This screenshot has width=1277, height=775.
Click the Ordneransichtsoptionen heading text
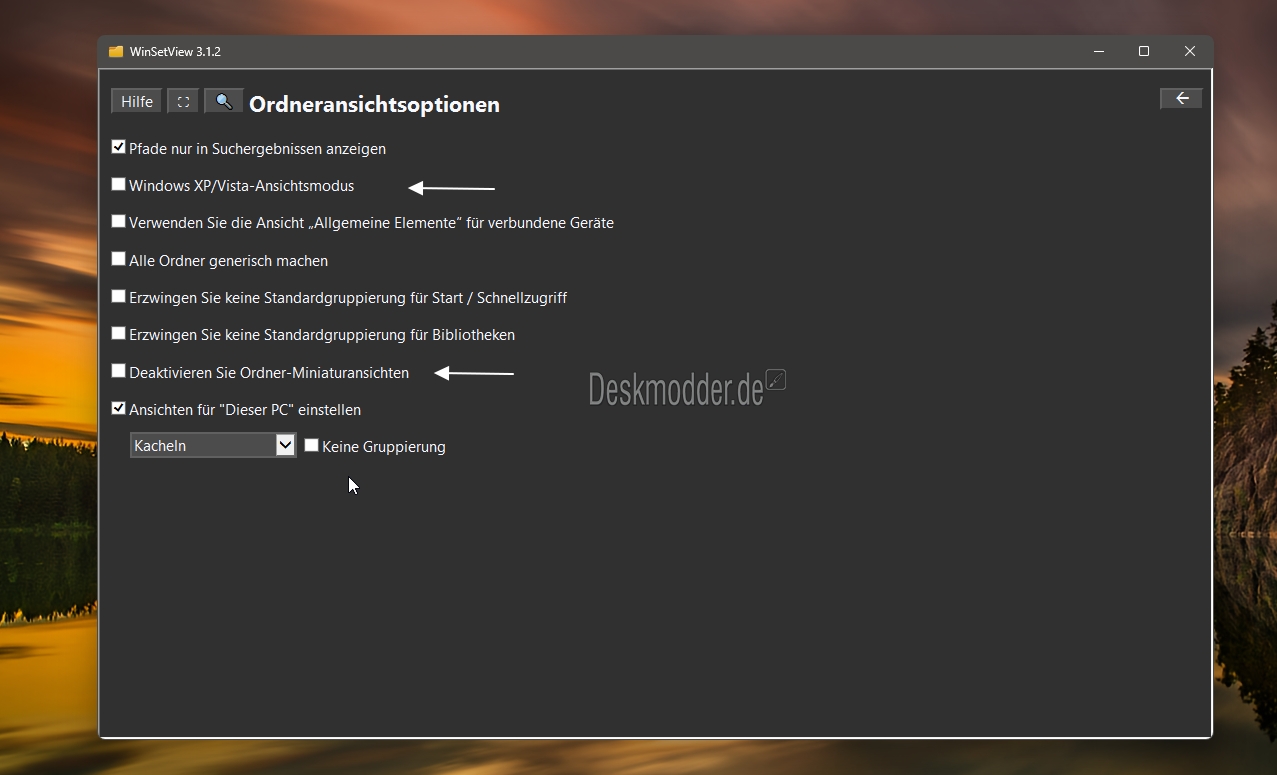(374, 104)
